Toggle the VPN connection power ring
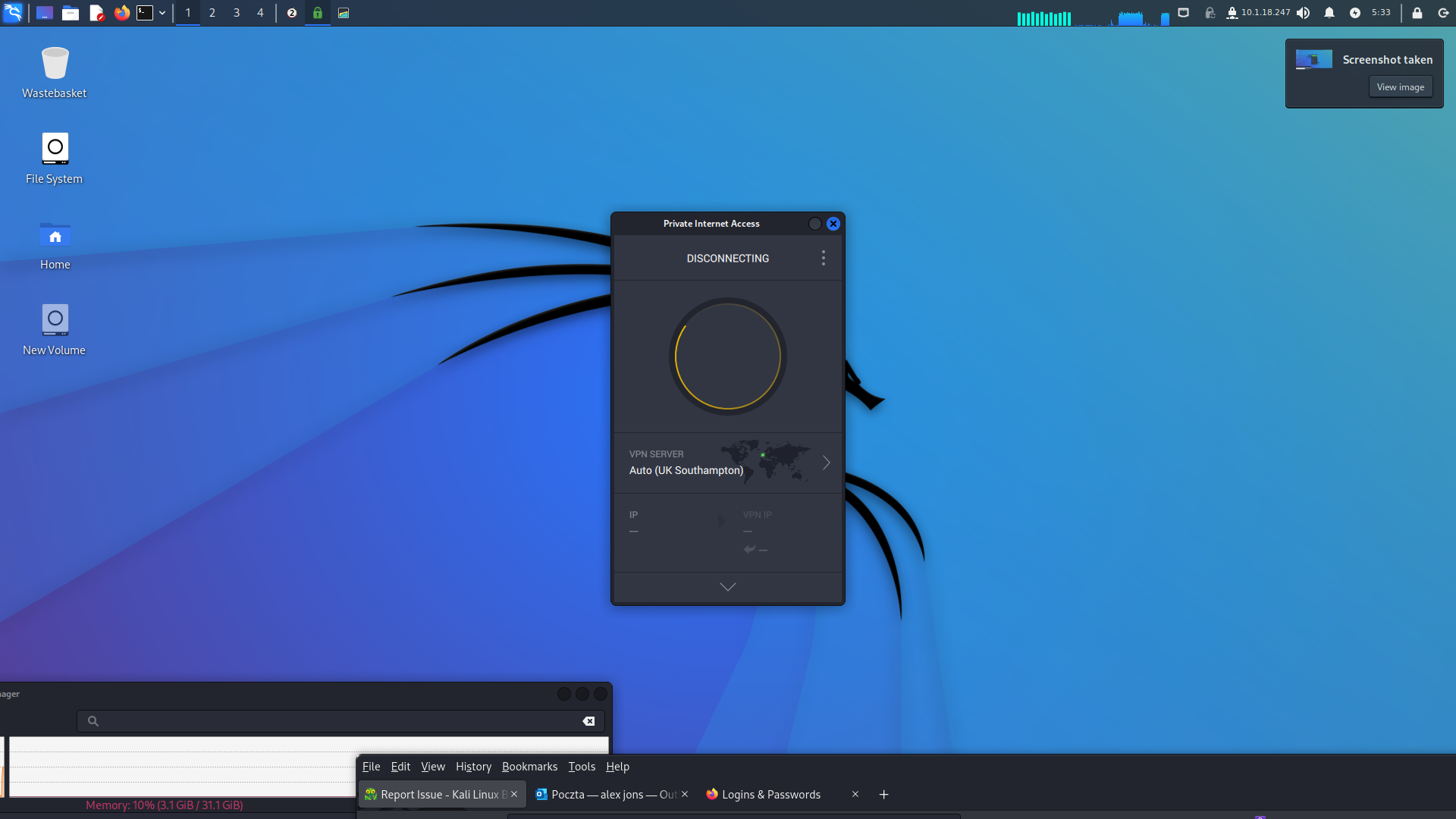 [x=727, y=356]
